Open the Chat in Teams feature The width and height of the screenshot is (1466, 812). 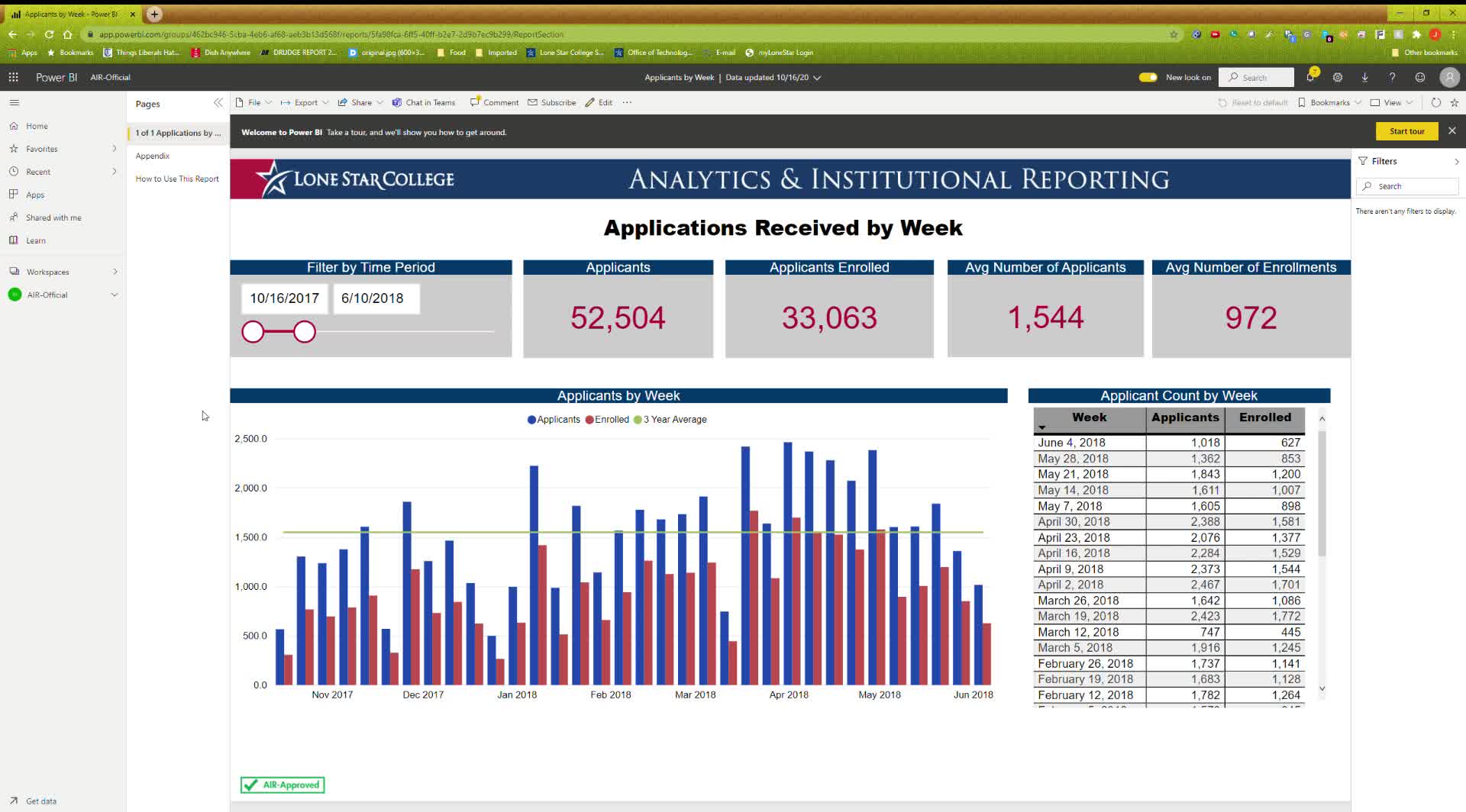point(423,102)
